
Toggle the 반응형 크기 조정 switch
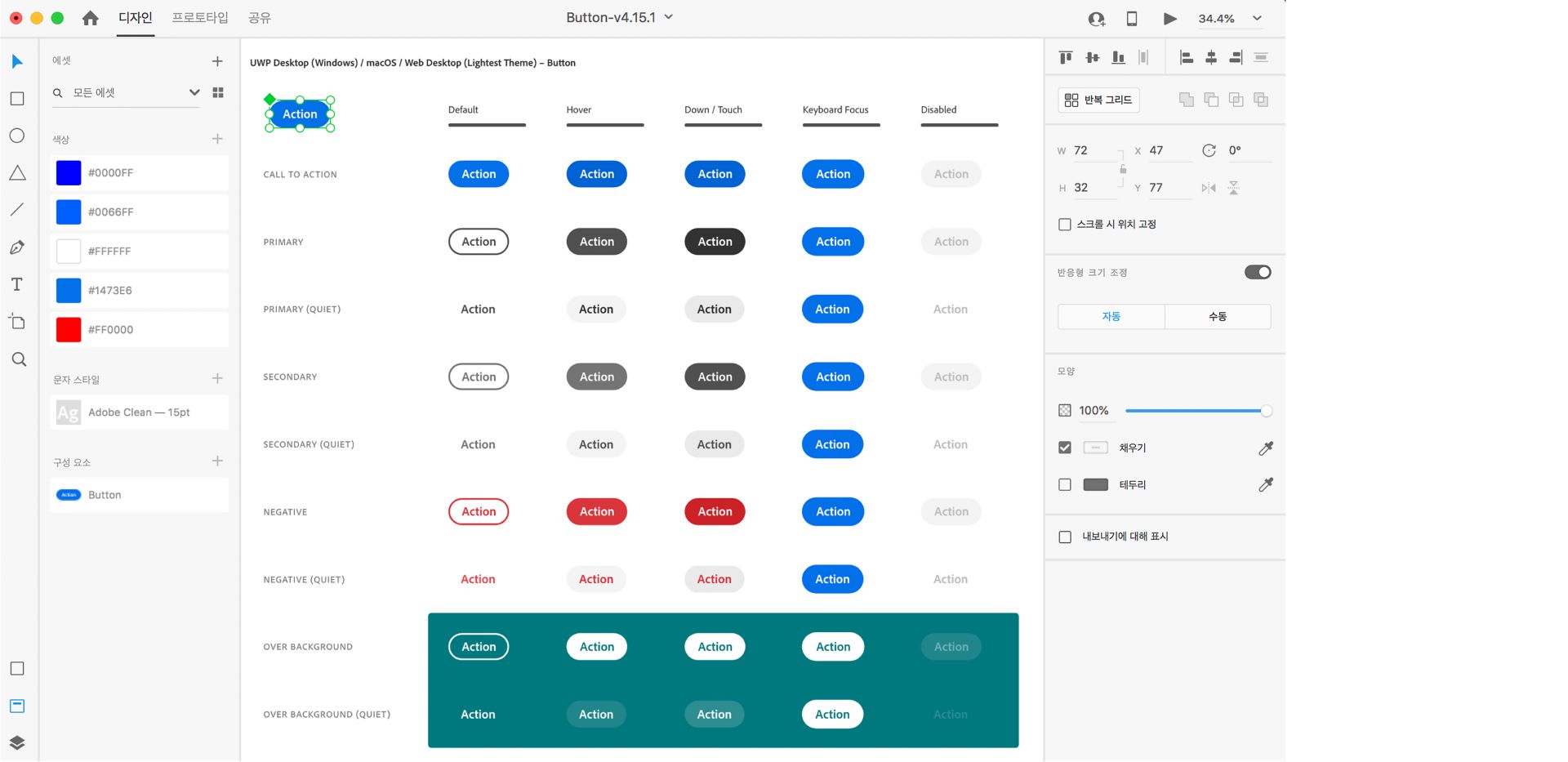coord(1258,273)
